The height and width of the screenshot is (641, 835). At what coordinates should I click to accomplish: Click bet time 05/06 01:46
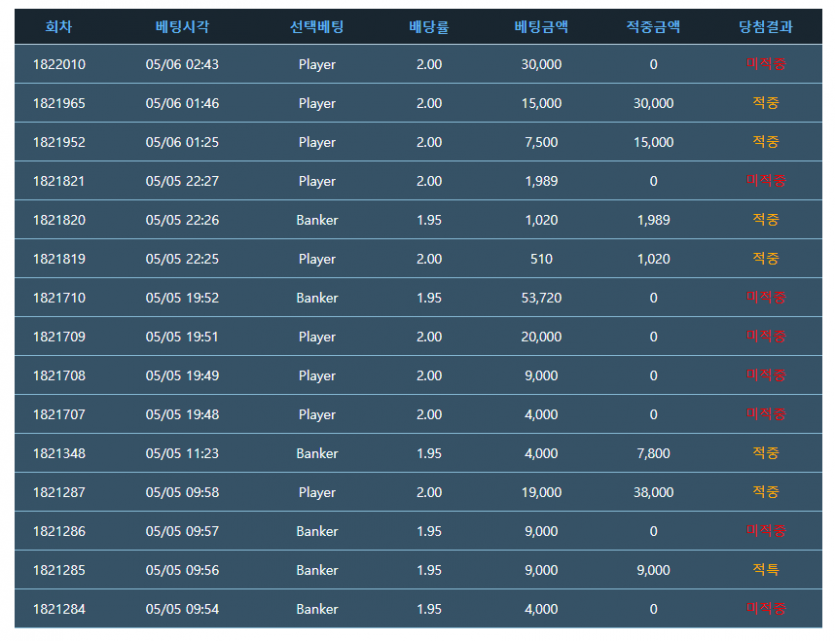[182, 103]
